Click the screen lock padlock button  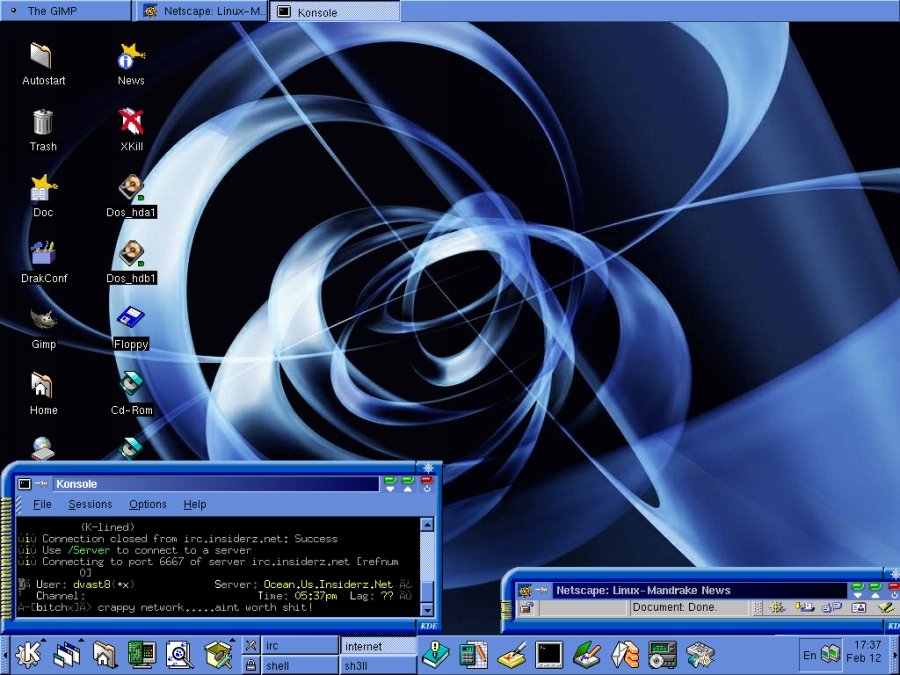coord(251,665)
